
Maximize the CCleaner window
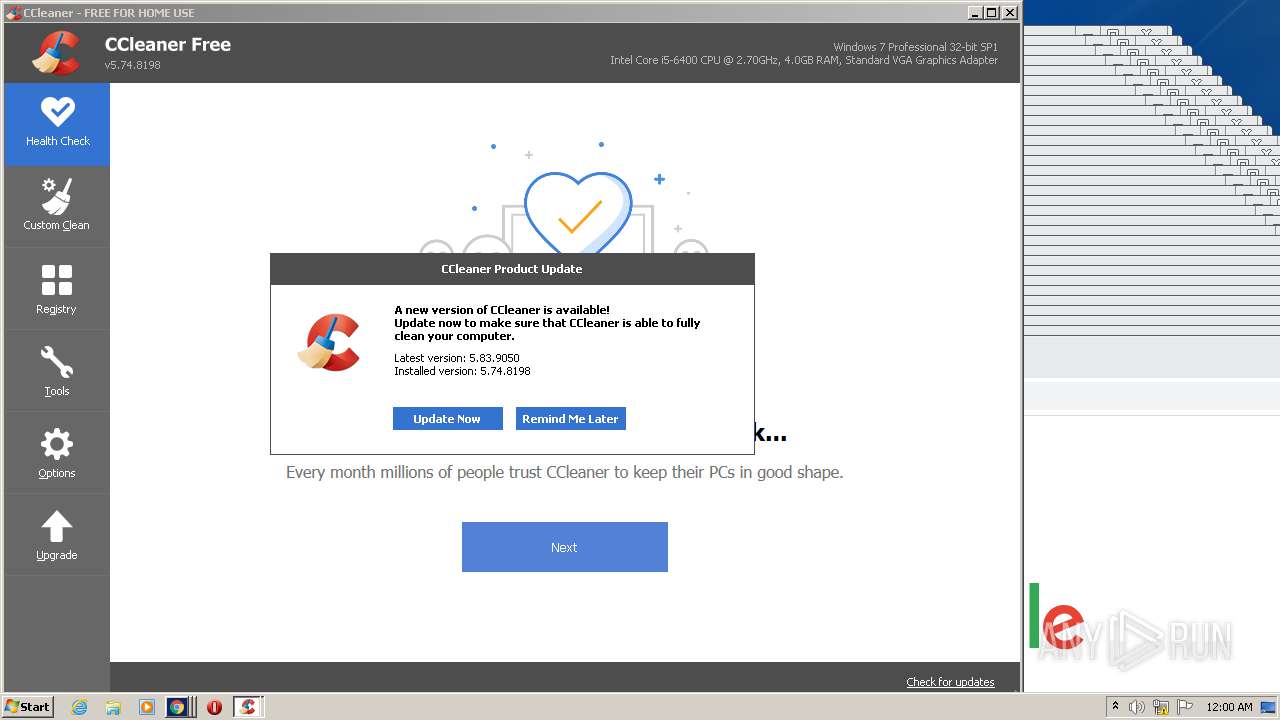coord(992,13)
